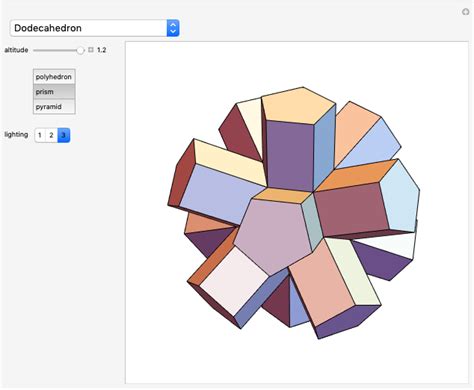Click the central pink pentagonal face
The width and height of the screenshot is (474, 390).
click(x=273, y=235)
